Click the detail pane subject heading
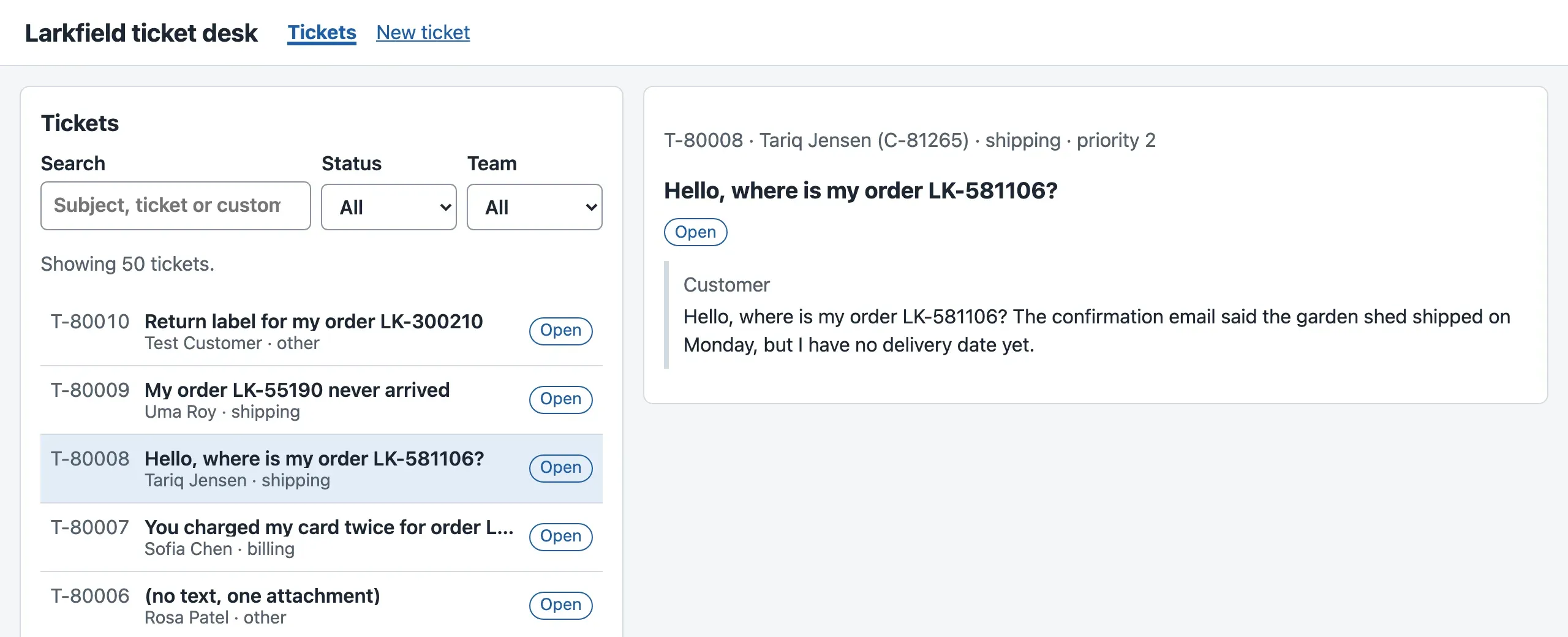Viewport: 1568px width, 637px height. (861, 190)
